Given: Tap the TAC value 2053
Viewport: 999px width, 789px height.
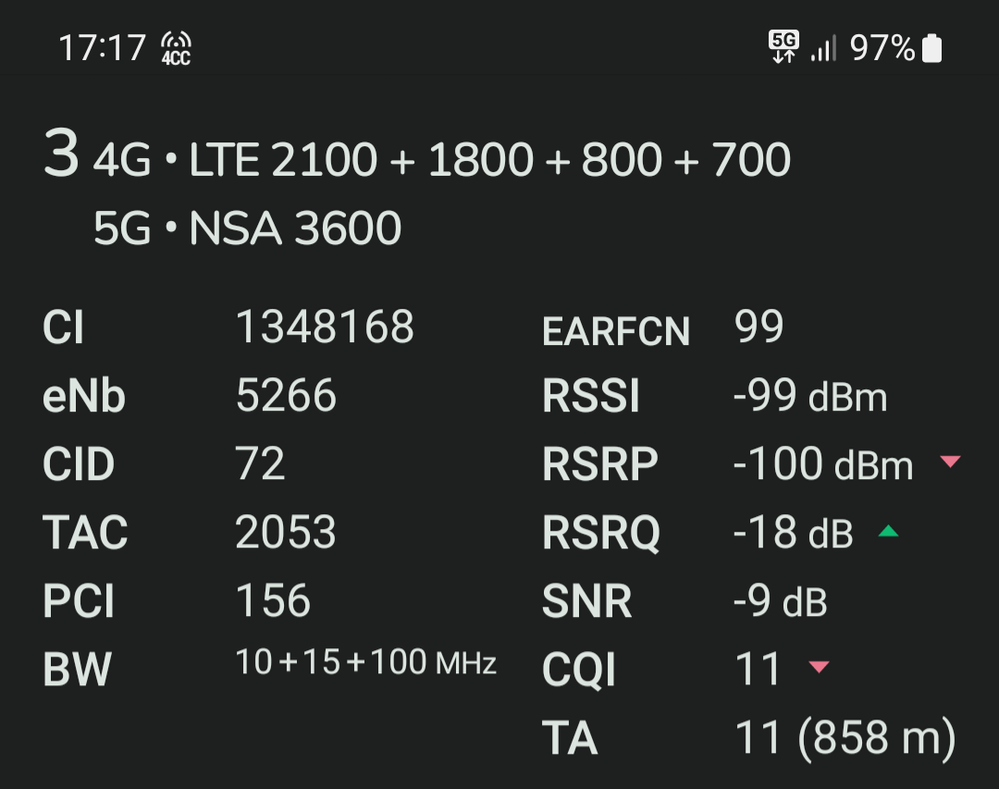Looking at the screenshot, I should pyautogui.click(x=285, y=532).
